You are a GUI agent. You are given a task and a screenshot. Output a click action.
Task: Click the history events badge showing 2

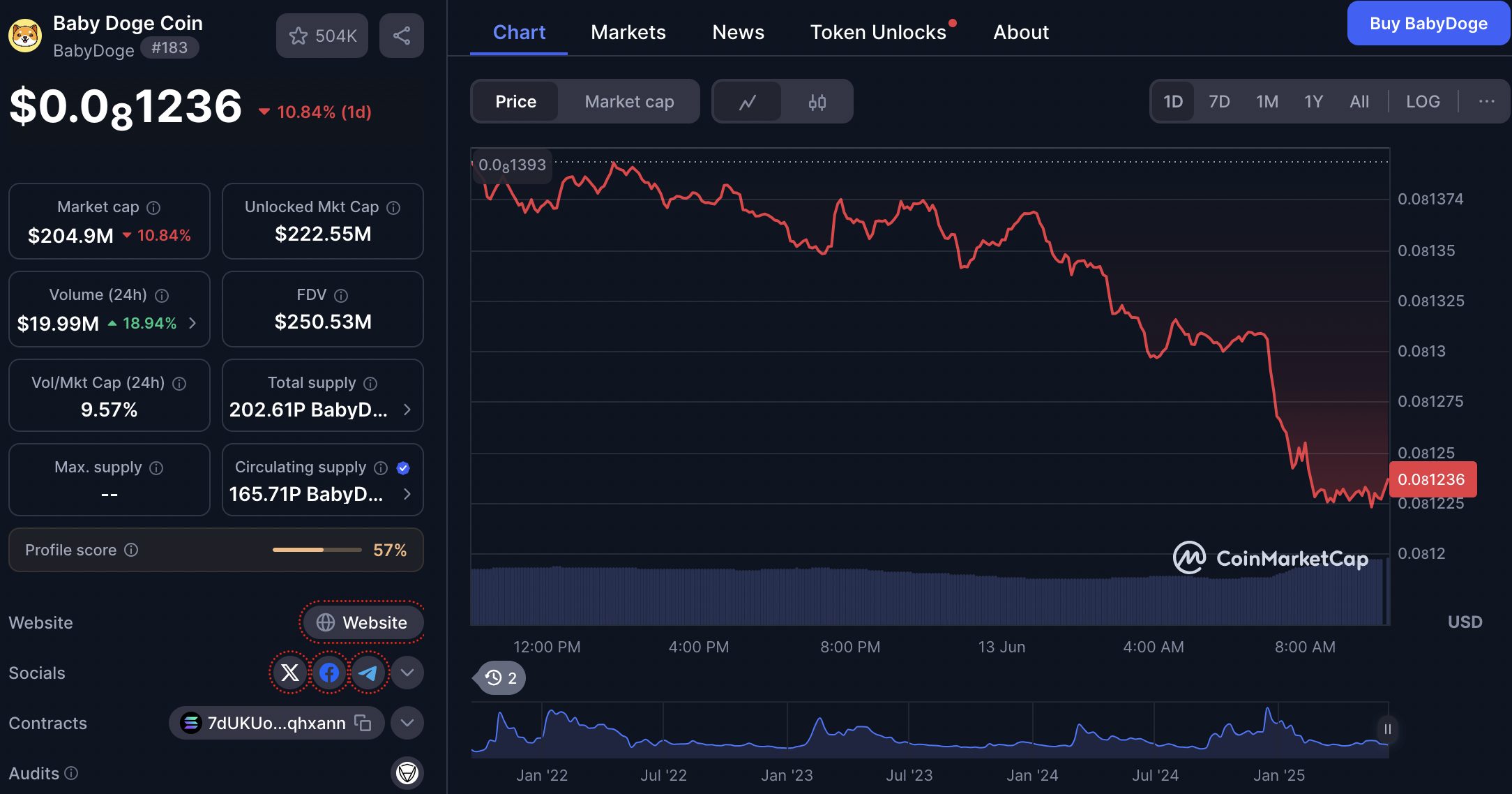(501, 678)
